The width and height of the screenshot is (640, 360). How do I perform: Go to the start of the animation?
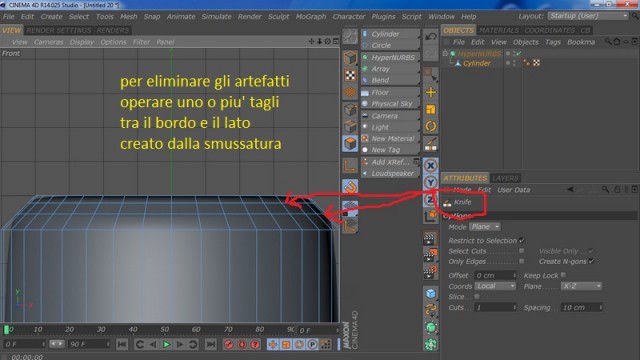click(x=122, y=344)
